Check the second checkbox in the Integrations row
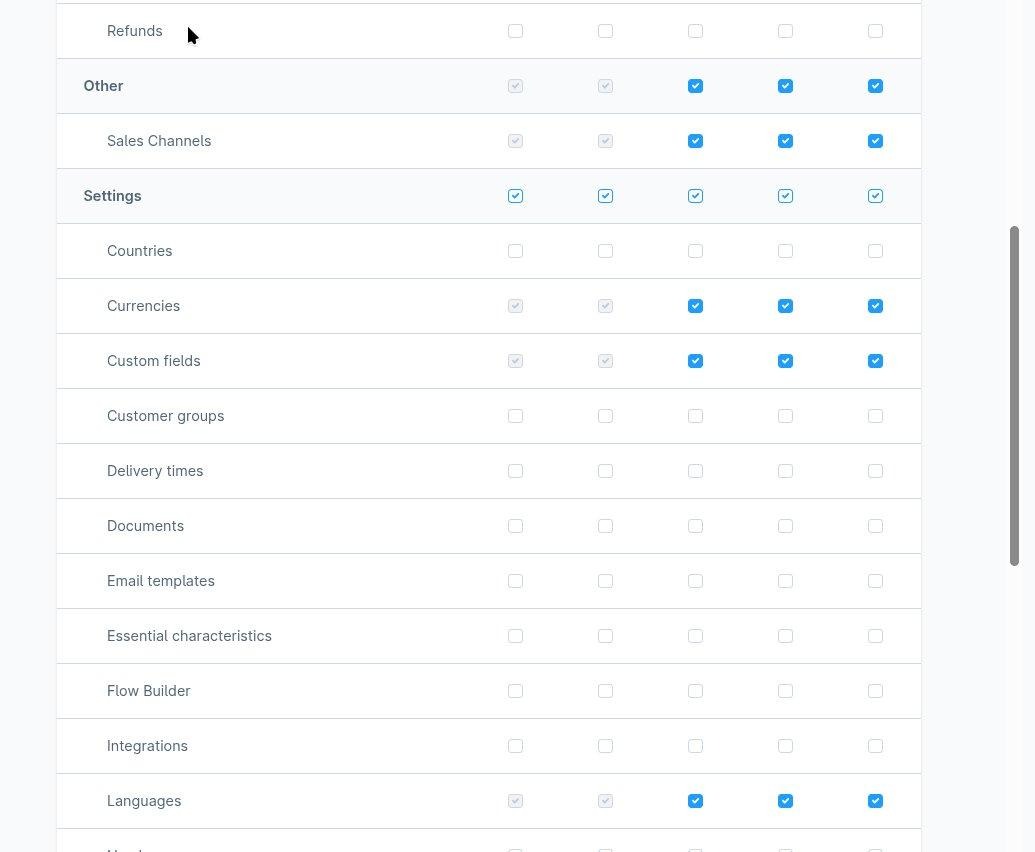The image size is (1035, 852). point(605,746)
